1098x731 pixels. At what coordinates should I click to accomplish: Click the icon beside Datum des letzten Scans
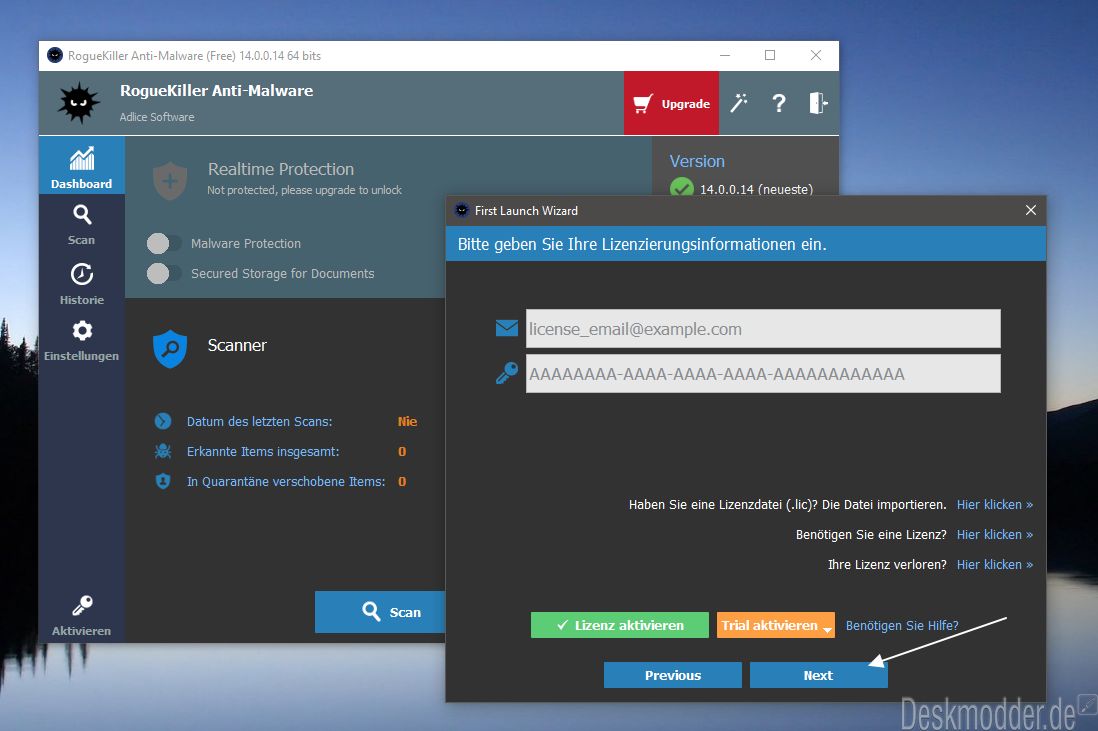(x=162, y=421)
